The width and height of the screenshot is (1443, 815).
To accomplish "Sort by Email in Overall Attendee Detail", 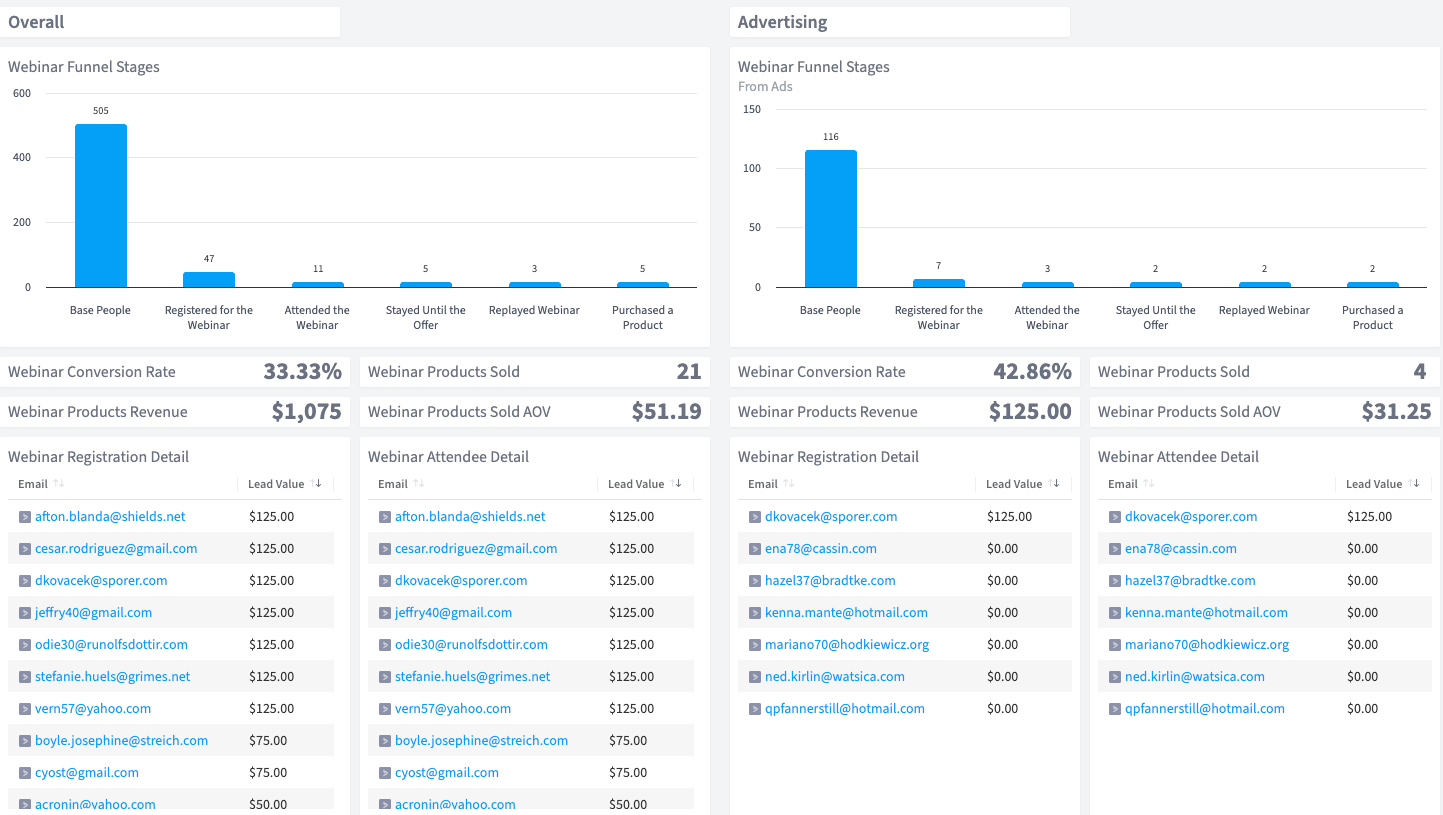I will tap(418, 484).
